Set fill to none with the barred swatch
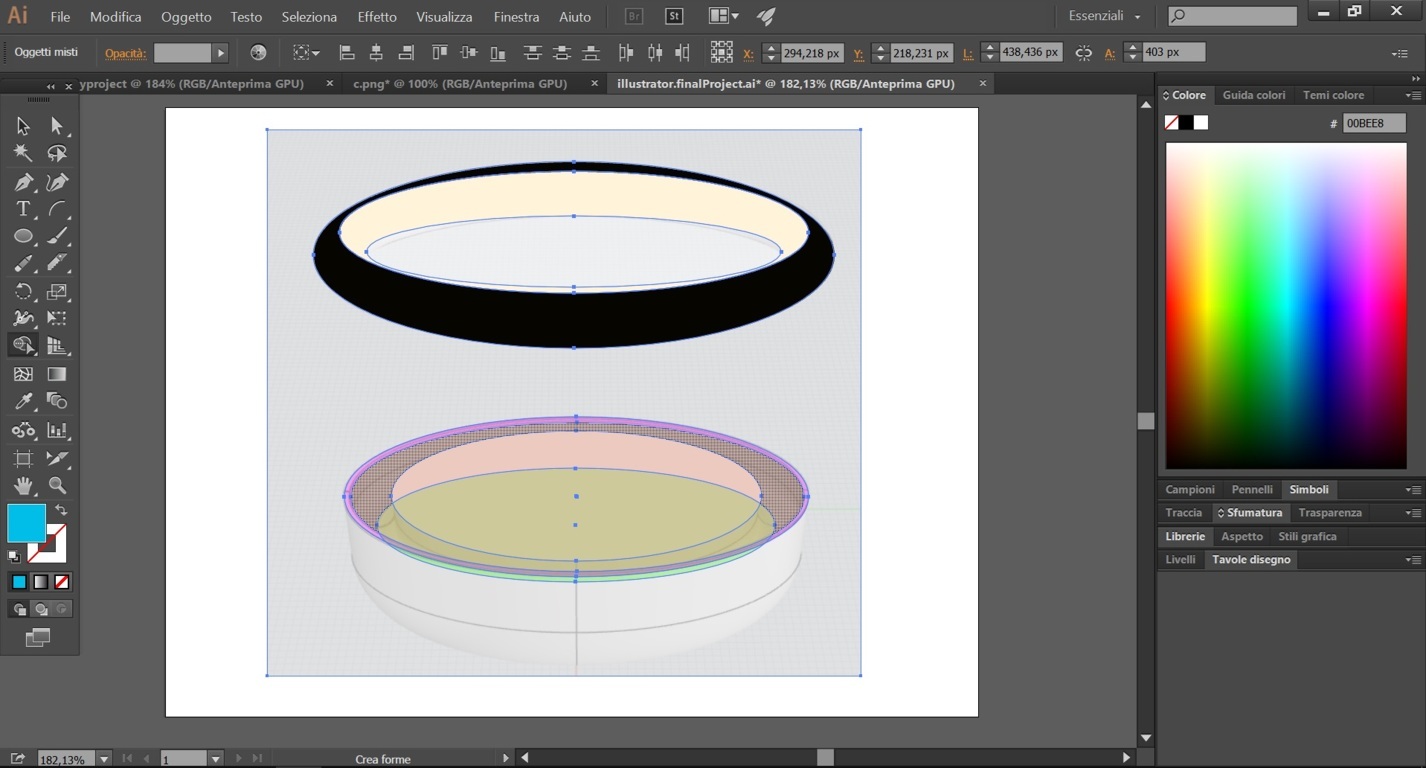This screenshot has height=768, width=1426. point(61,581)
